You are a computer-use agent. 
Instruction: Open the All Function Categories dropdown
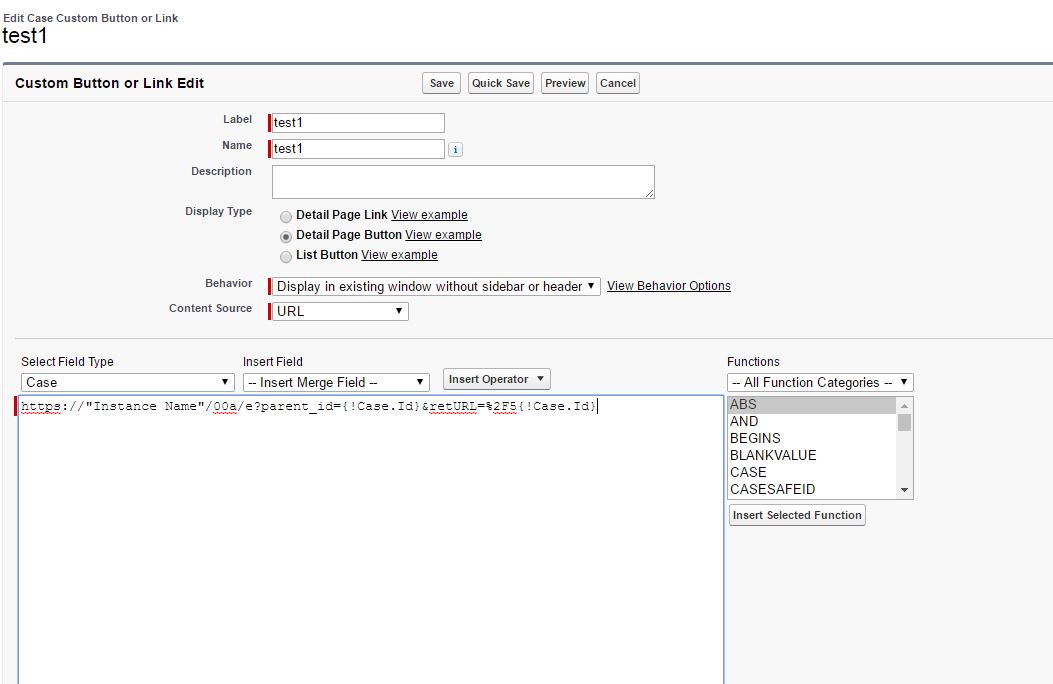click(x=820, y=382)
